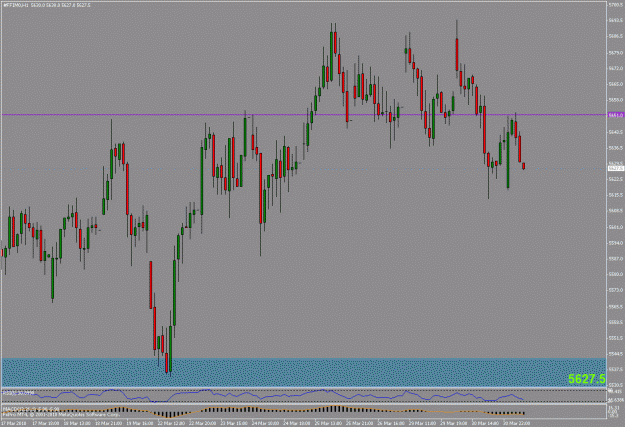Select the orange MACD signal line
625x427 pixels.
pos(263,409)
